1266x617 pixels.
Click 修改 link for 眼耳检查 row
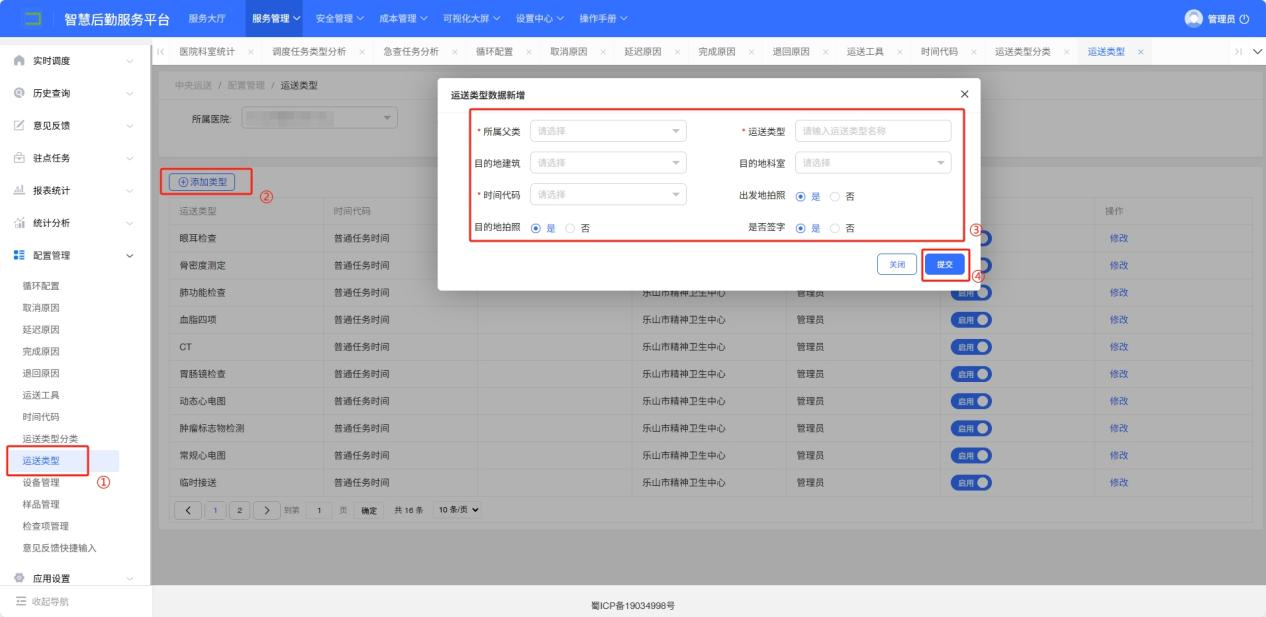[x=1118, y=237]
